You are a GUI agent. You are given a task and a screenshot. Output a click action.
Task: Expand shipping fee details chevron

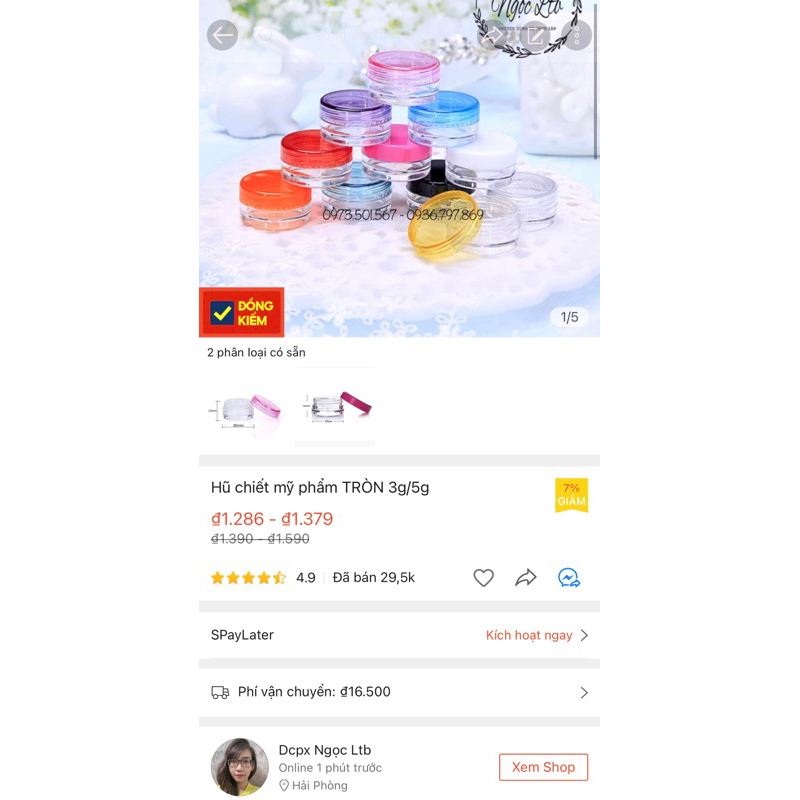click(585, 692)
